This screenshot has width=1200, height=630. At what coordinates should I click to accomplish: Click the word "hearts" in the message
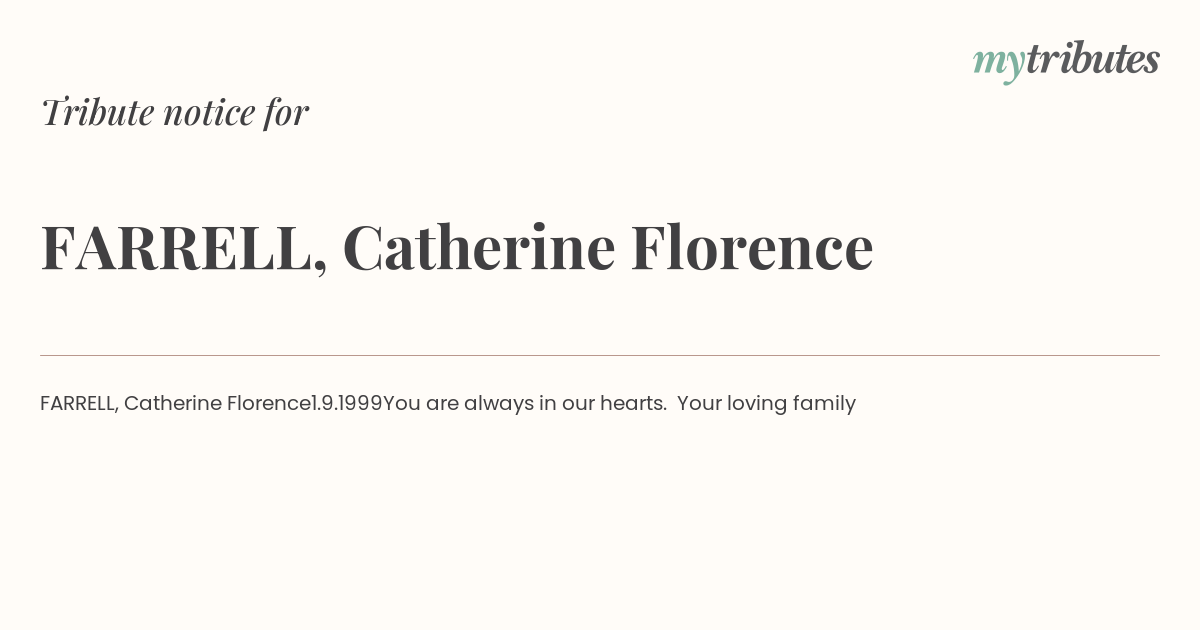tap(633, 403)
